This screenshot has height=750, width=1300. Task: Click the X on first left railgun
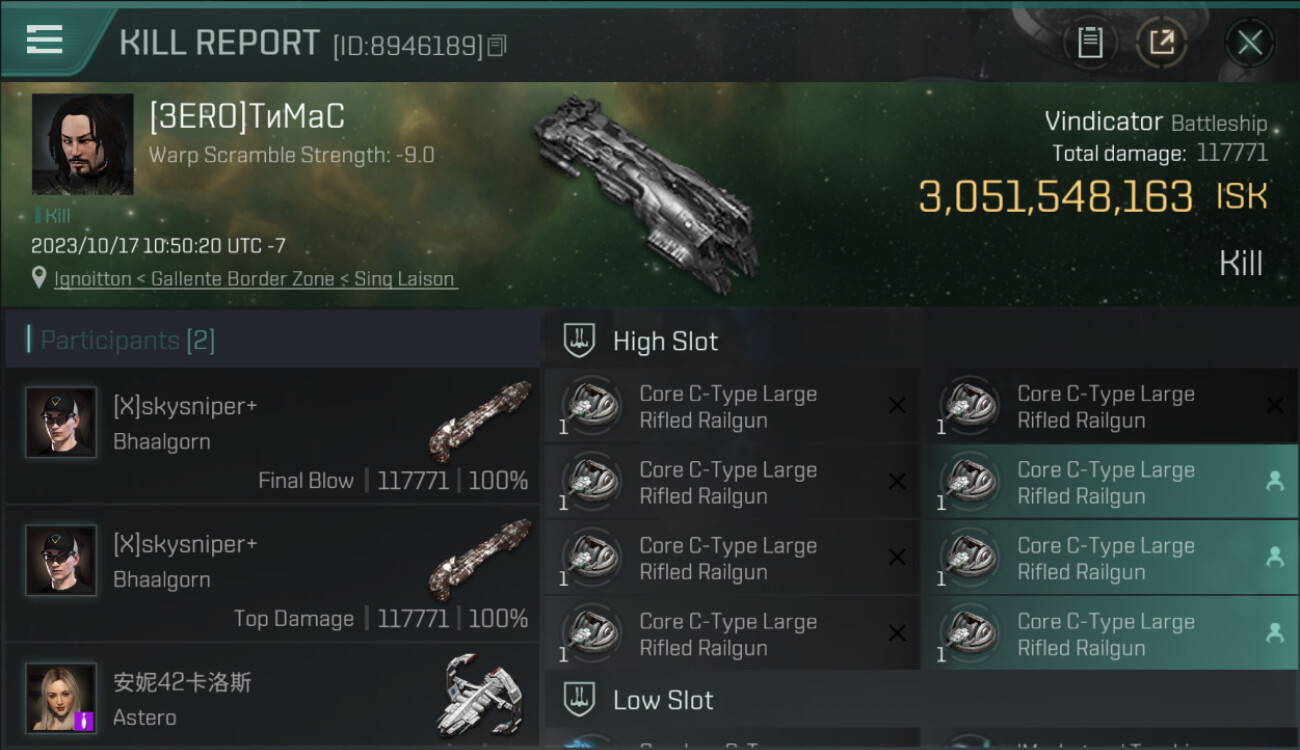click(897, 405)
